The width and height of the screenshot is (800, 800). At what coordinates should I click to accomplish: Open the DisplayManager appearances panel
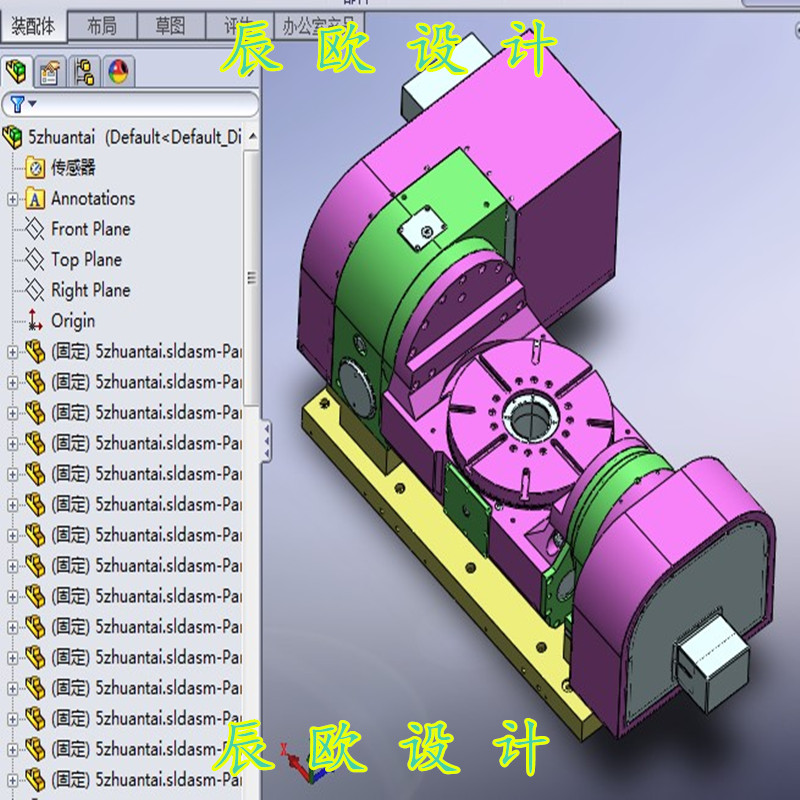point(118,70)
